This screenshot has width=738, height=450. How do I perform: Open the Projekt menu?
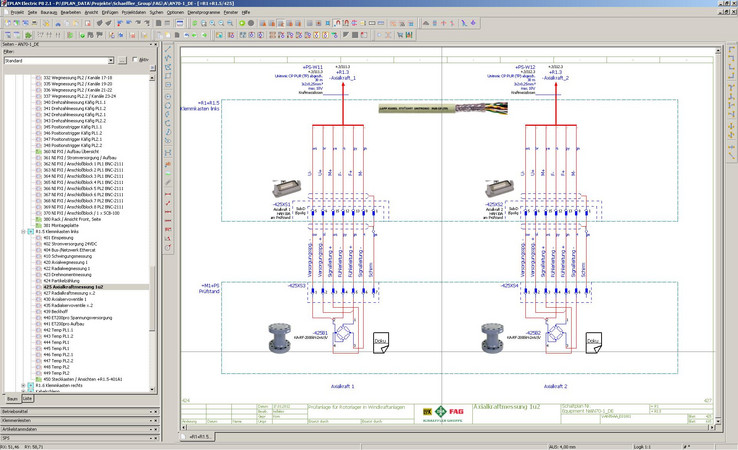point(18,12)
